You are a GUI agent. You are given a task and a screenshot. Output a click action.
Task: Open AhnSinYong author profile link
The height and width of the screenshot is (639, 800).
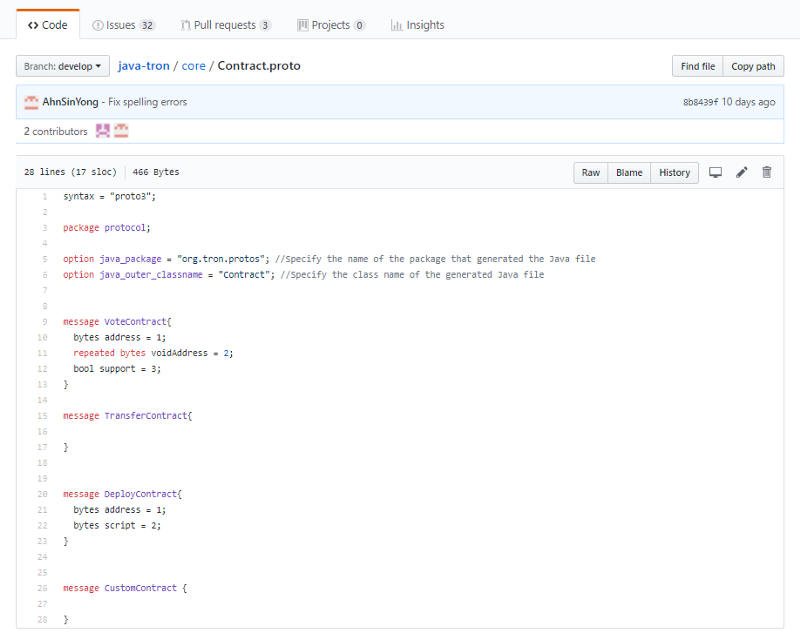click(70, 102)
